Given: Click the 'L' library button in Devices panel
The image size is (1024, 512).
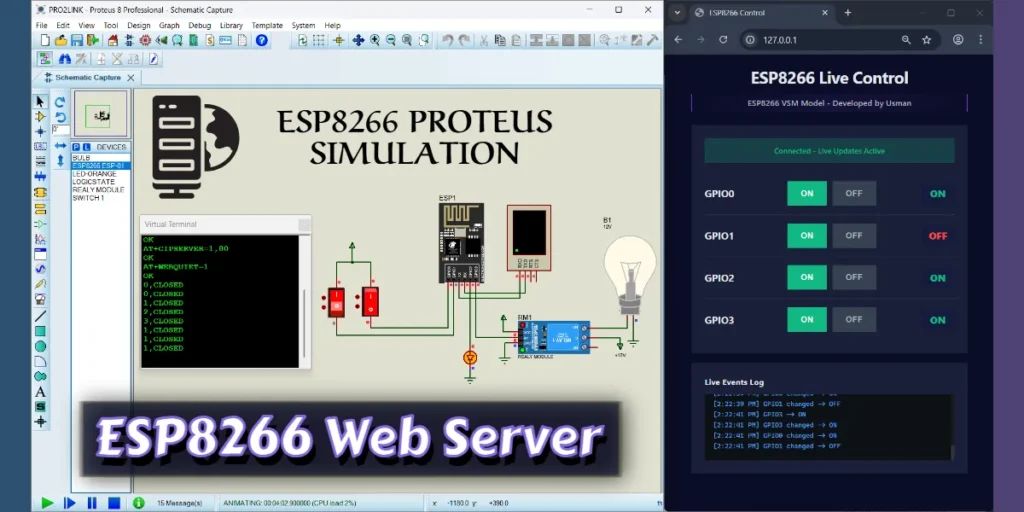Looking at the screenshot, I should coord(86,148).
